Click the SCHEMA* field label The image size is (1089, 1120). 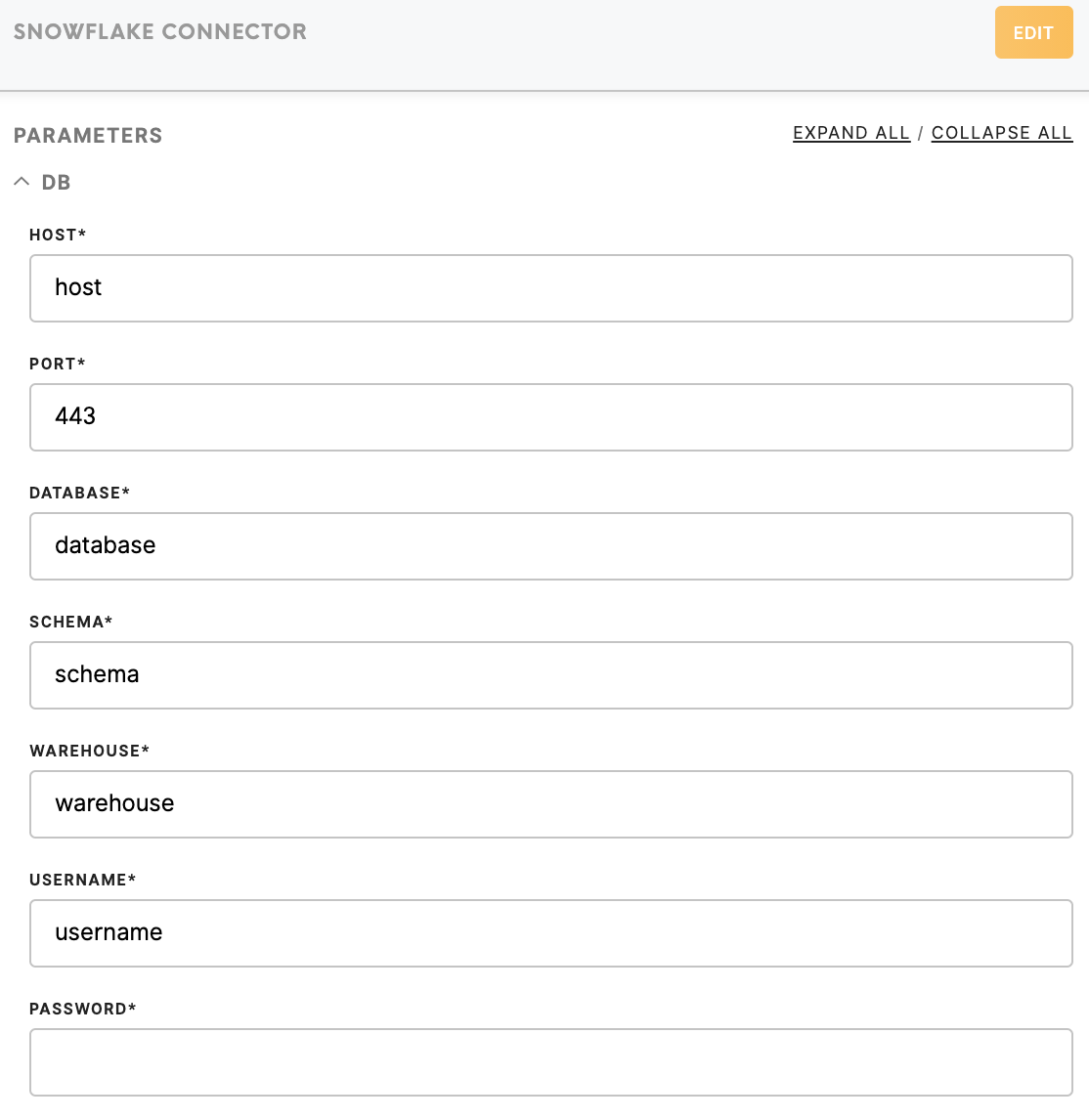pos(70,622)
